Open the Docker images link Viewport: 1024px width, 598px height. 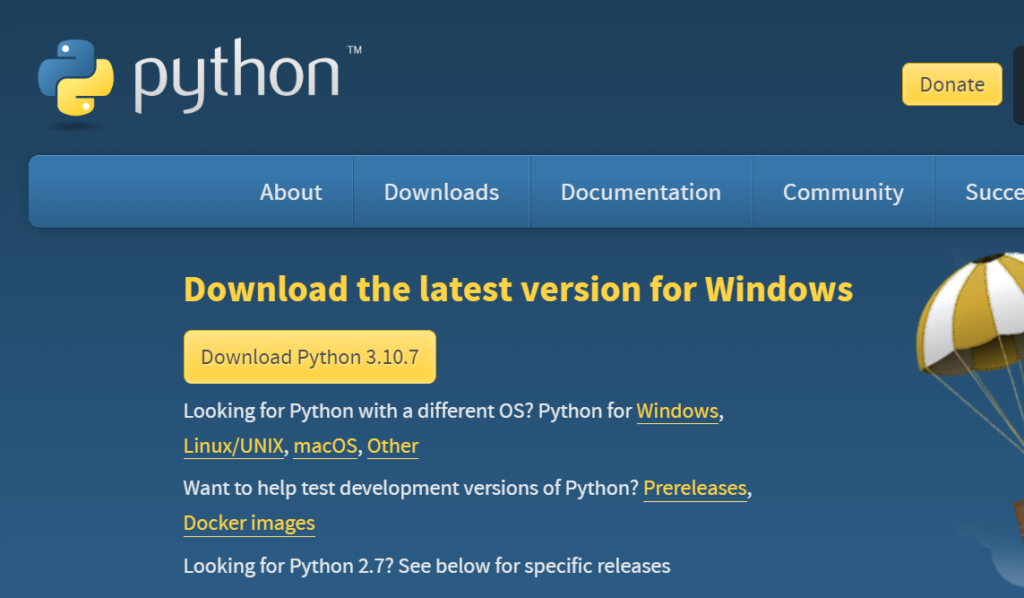click(249, 524)
